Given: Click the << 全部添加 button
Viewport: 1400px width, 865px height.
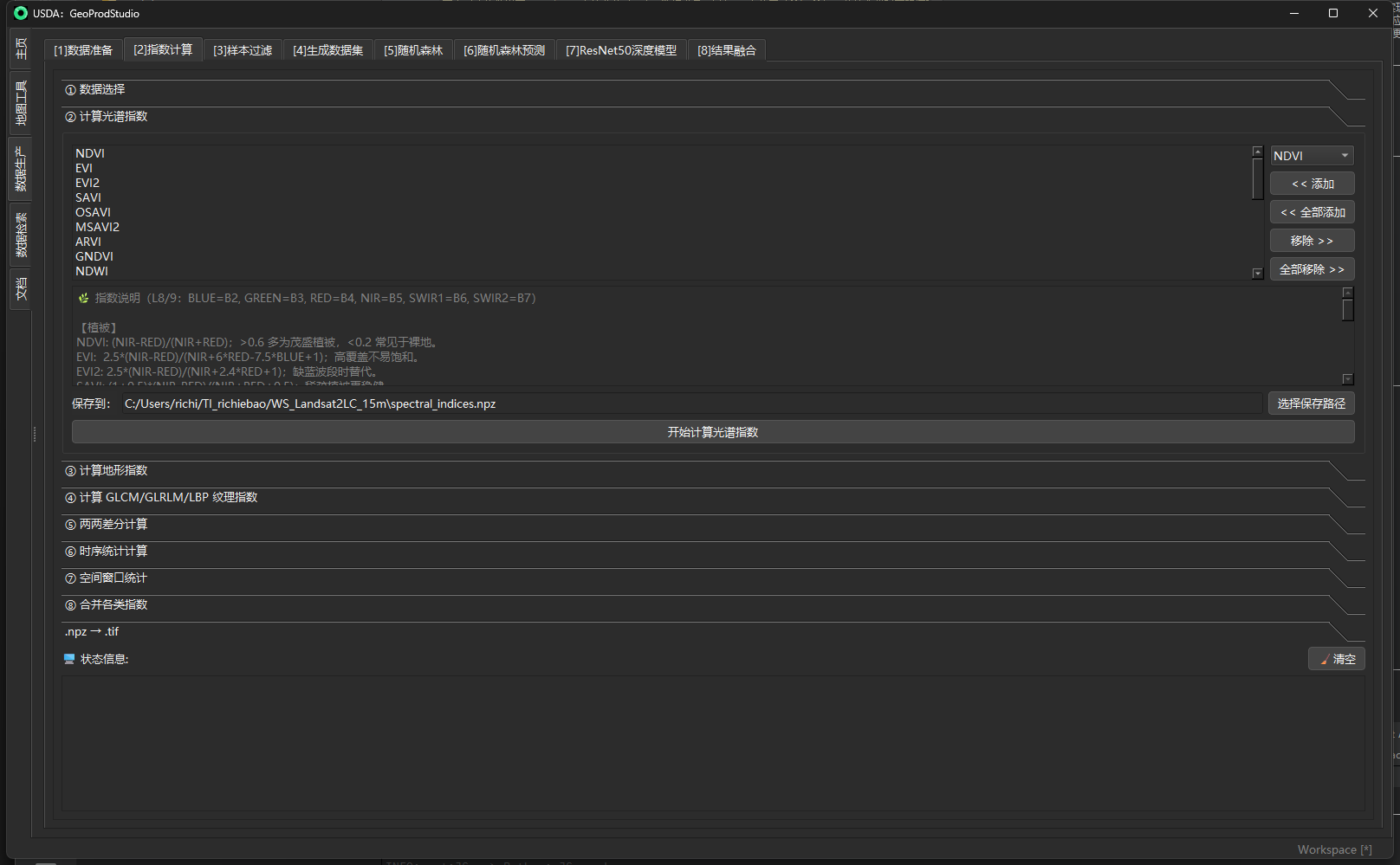Looking at the screenshot, I should click(1312, 212).
